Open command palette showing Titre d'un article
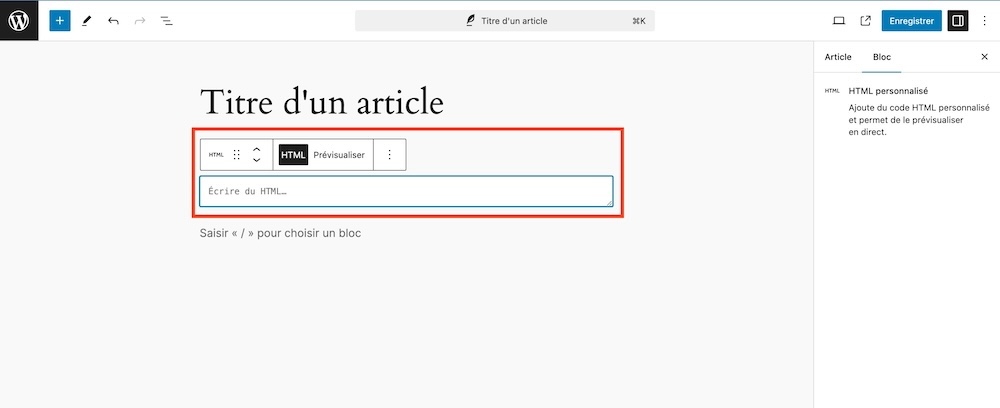This screenshot has width=1000, height=408. click(504, 21)
